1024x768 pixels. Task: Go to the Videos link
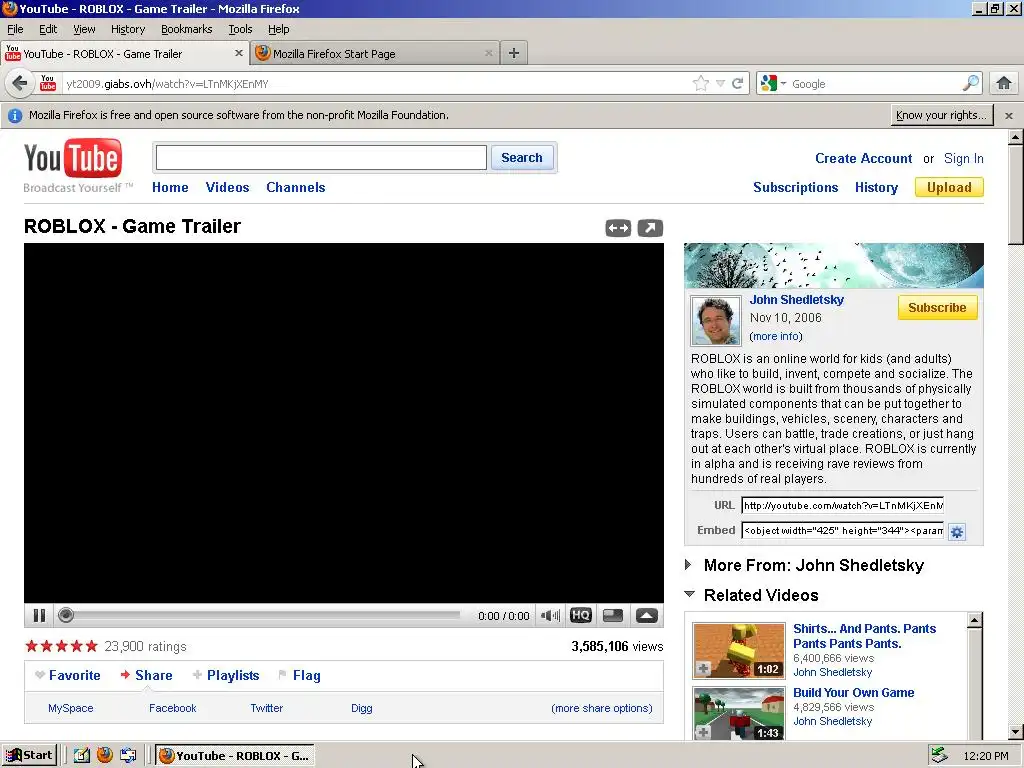[227, 187]
